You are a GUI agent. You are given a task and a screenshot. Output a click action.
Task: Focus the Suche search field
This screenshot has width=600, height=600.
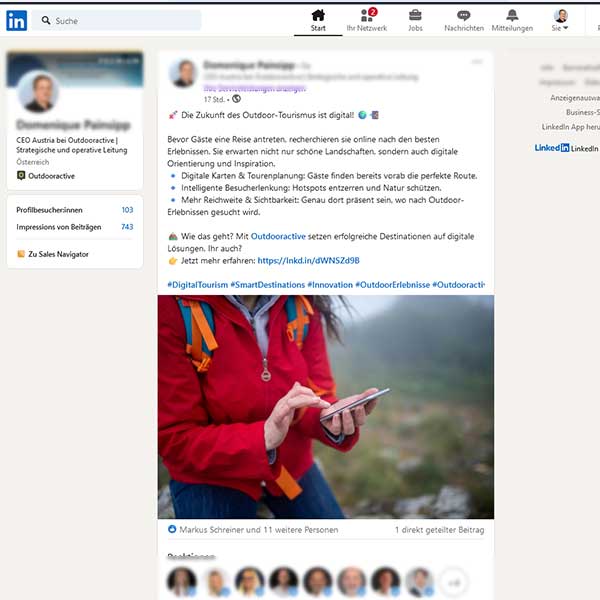[116, 20]
